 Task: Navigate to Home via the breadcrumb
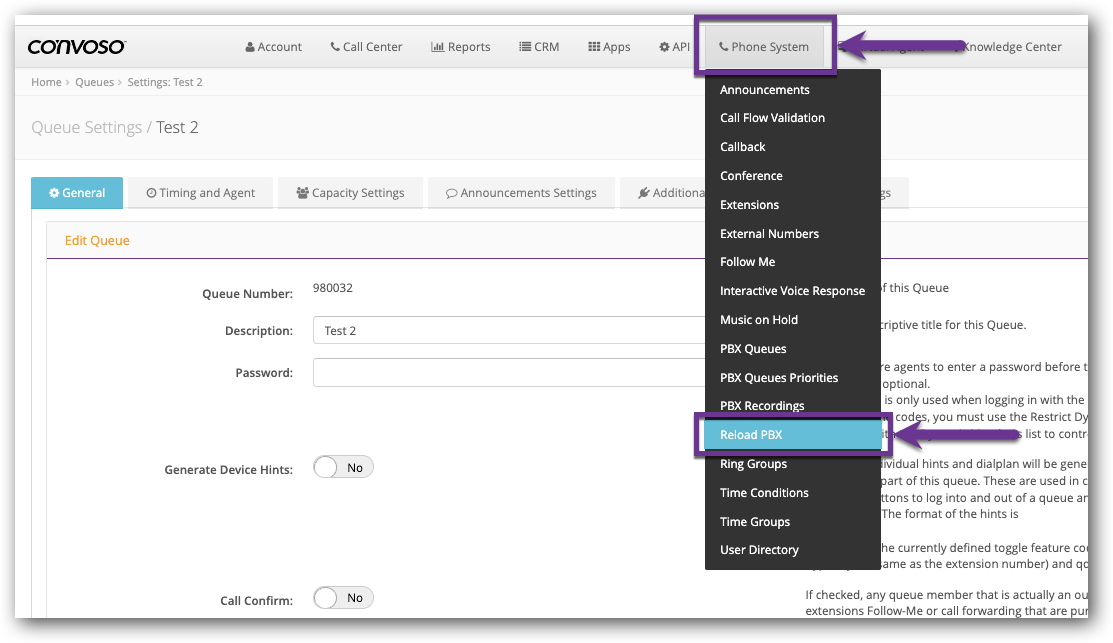[45, 81]
